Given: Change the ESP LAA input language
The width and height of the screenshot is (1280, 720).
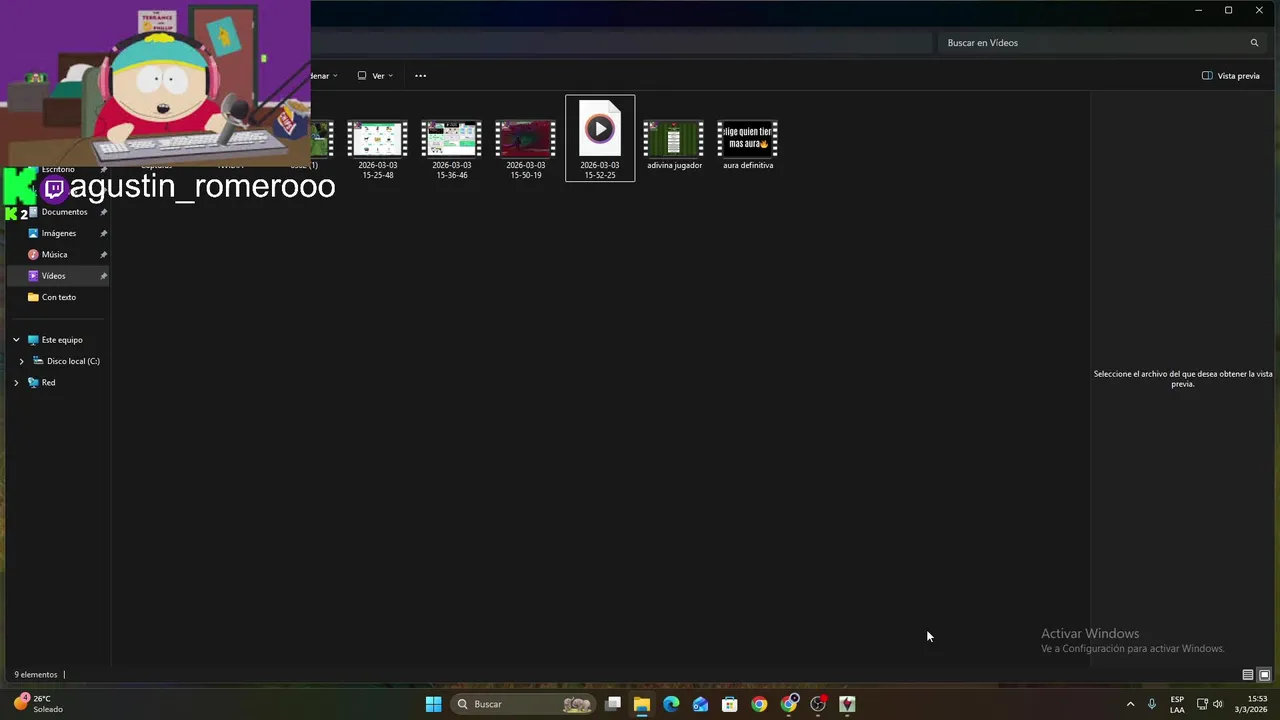Looking at the screenshot, I should point(1177,704).
